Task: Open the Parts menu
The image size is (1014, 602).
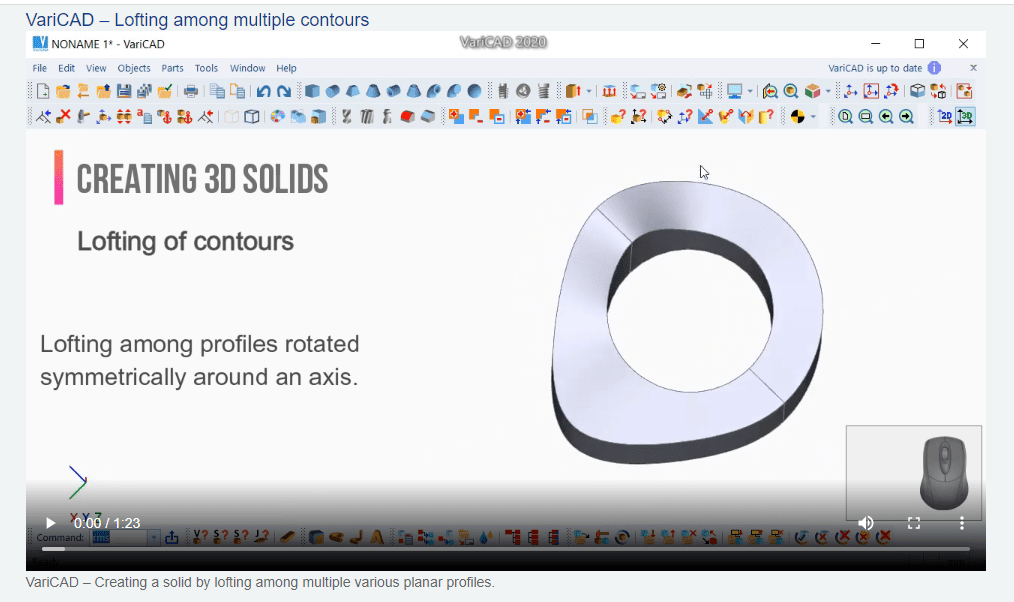Action: pos(172,68)
